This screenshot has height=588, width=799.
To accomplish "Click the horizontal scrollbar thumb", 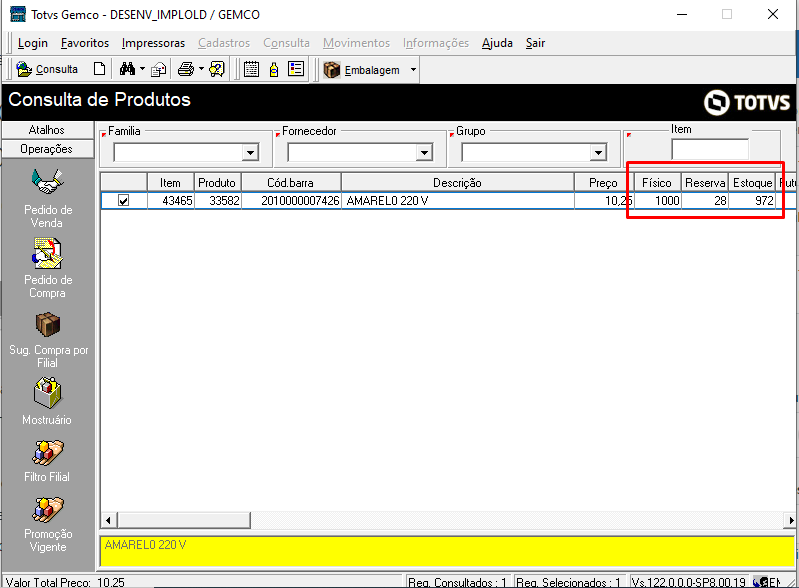I will point(183,520).
